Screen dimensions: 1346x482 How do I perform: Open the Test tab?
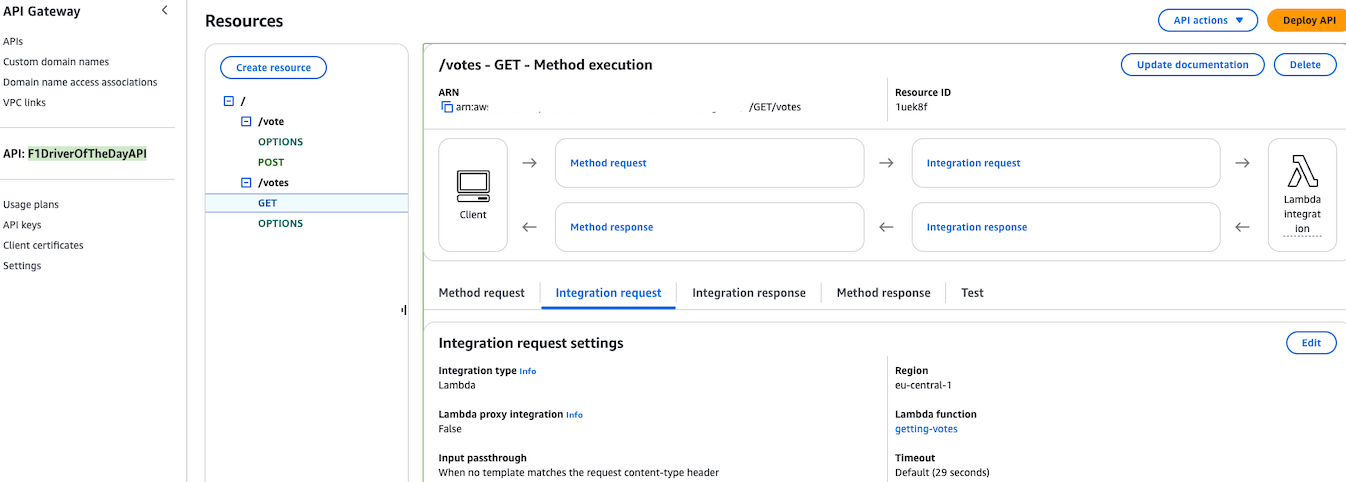coord(972,293)
